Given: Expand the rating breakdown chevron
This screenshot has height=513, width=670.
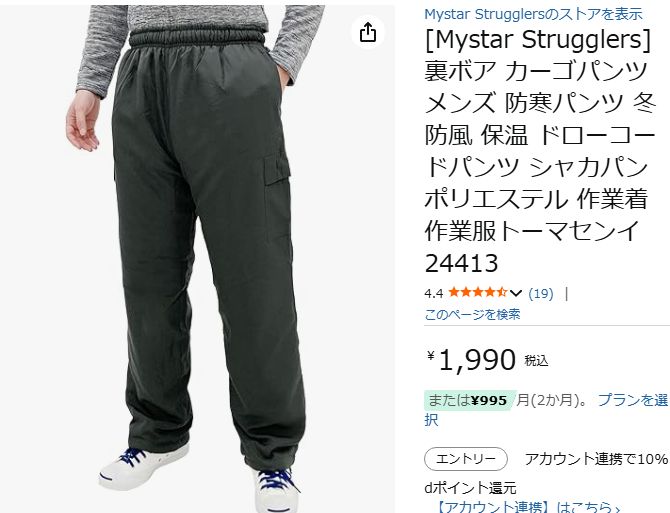Looking at the screenshot, I should (516, 293).
